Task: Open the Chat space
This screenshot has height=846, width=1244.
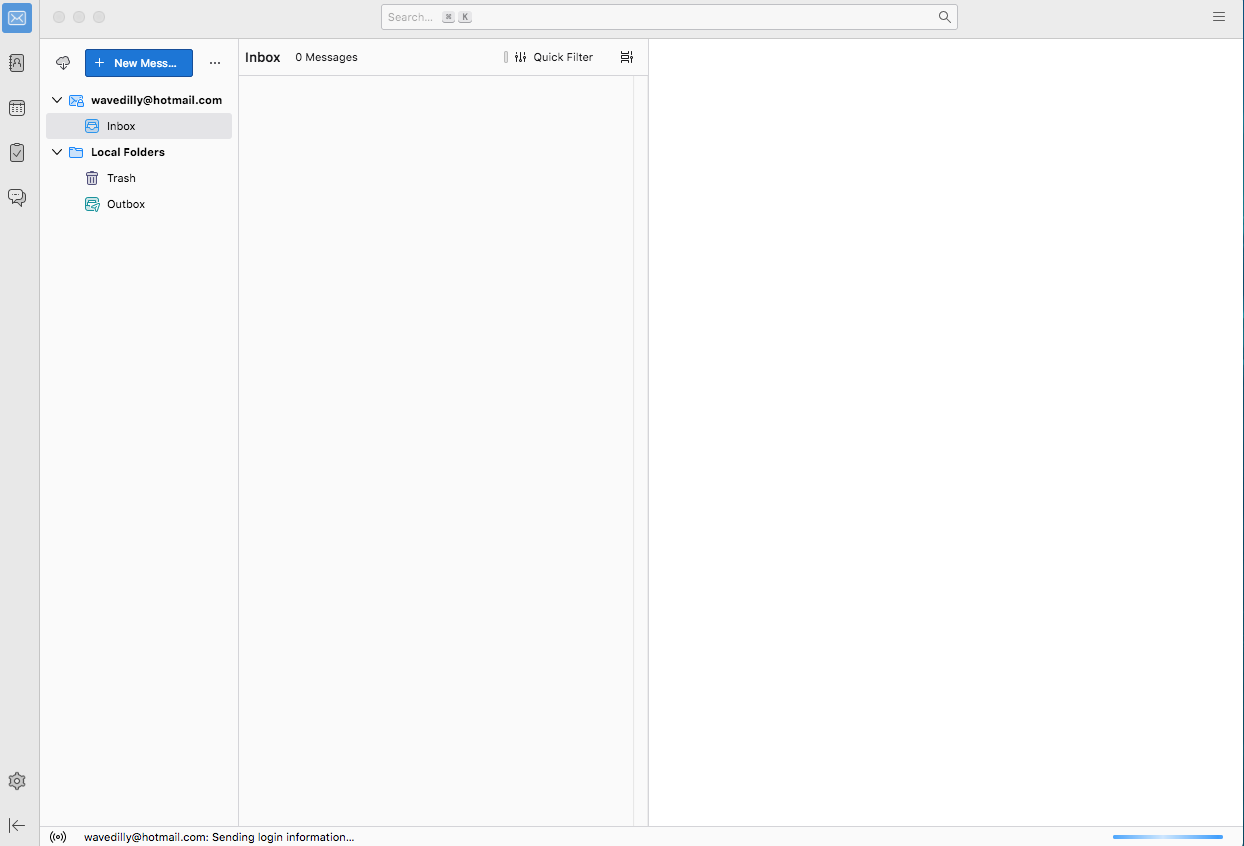Action: pos(17,198)
